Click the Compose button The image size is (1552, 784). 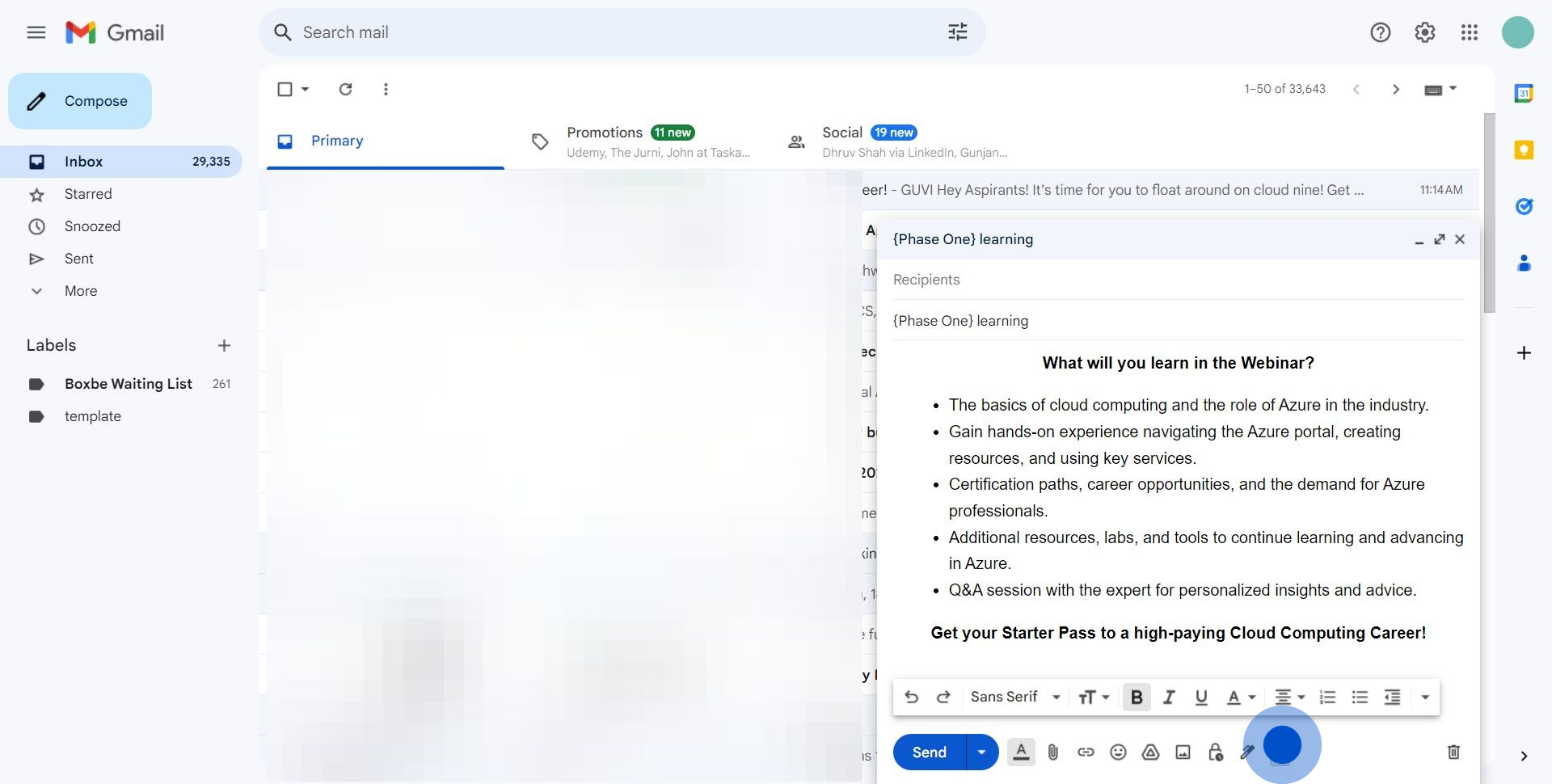coord(80,101)
